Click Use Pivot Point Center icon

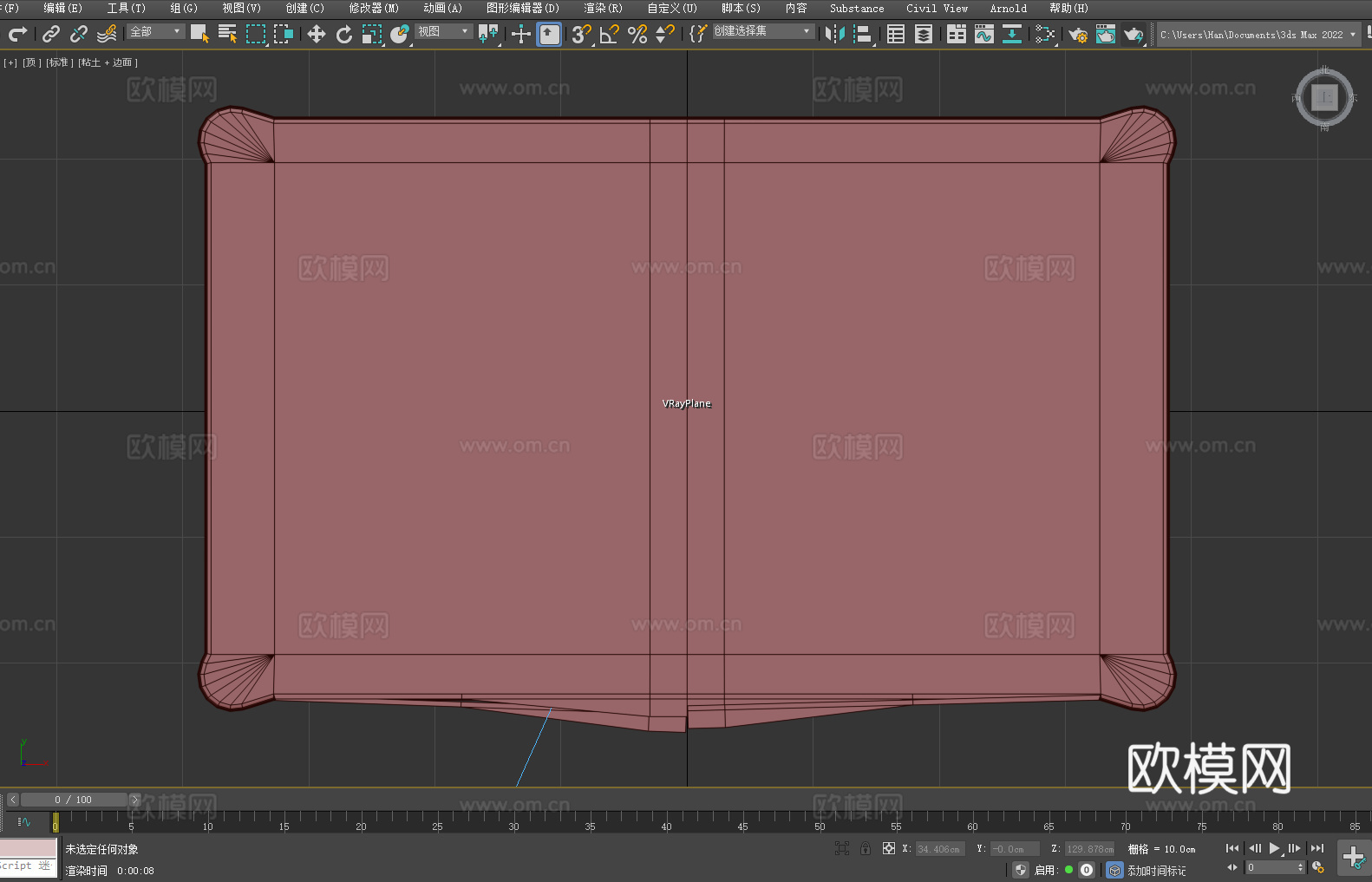[x=488, y=34]
